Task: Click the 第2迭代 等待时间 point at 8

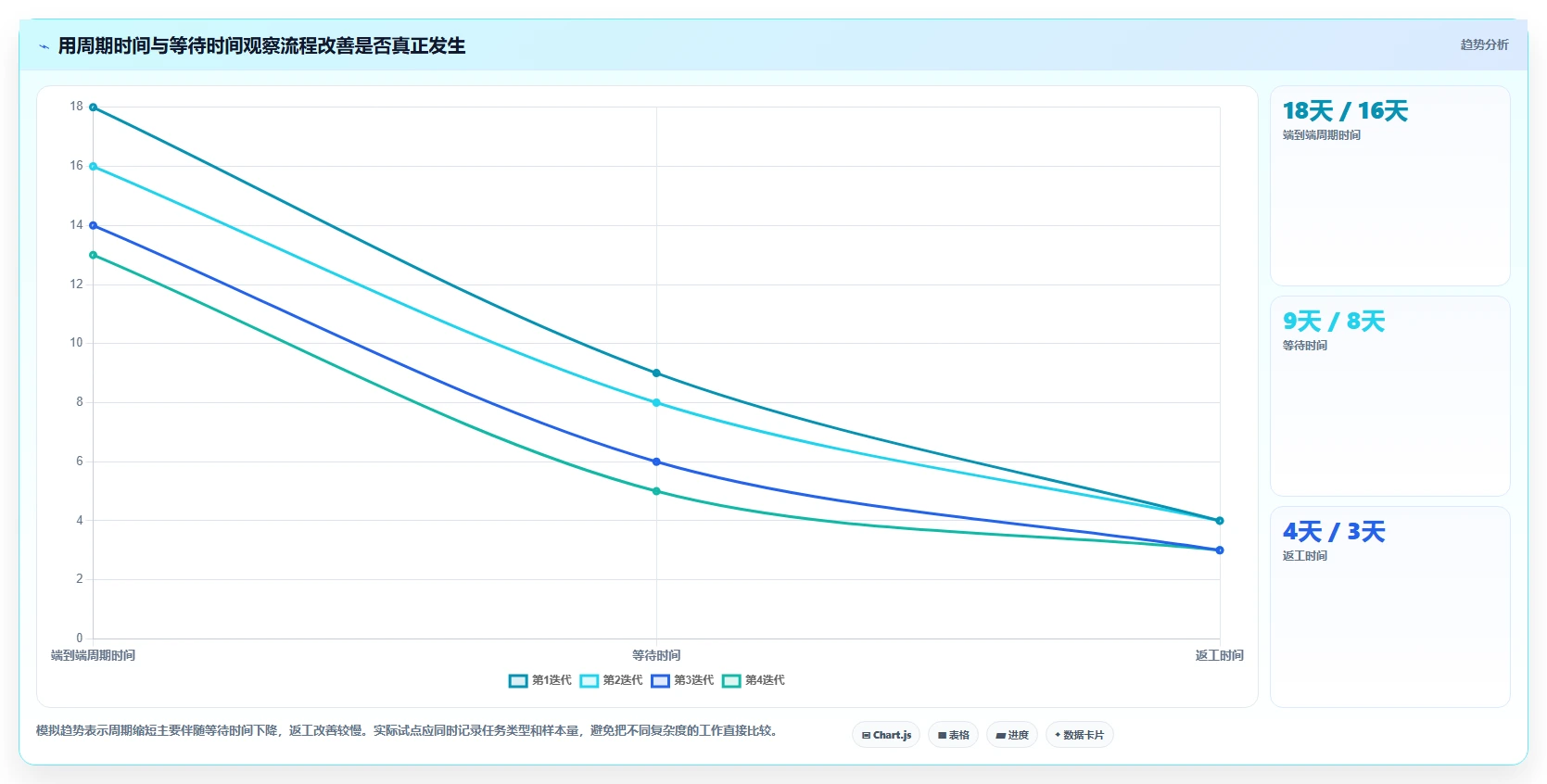Action: pyautogui.click(x=656, y=403)
